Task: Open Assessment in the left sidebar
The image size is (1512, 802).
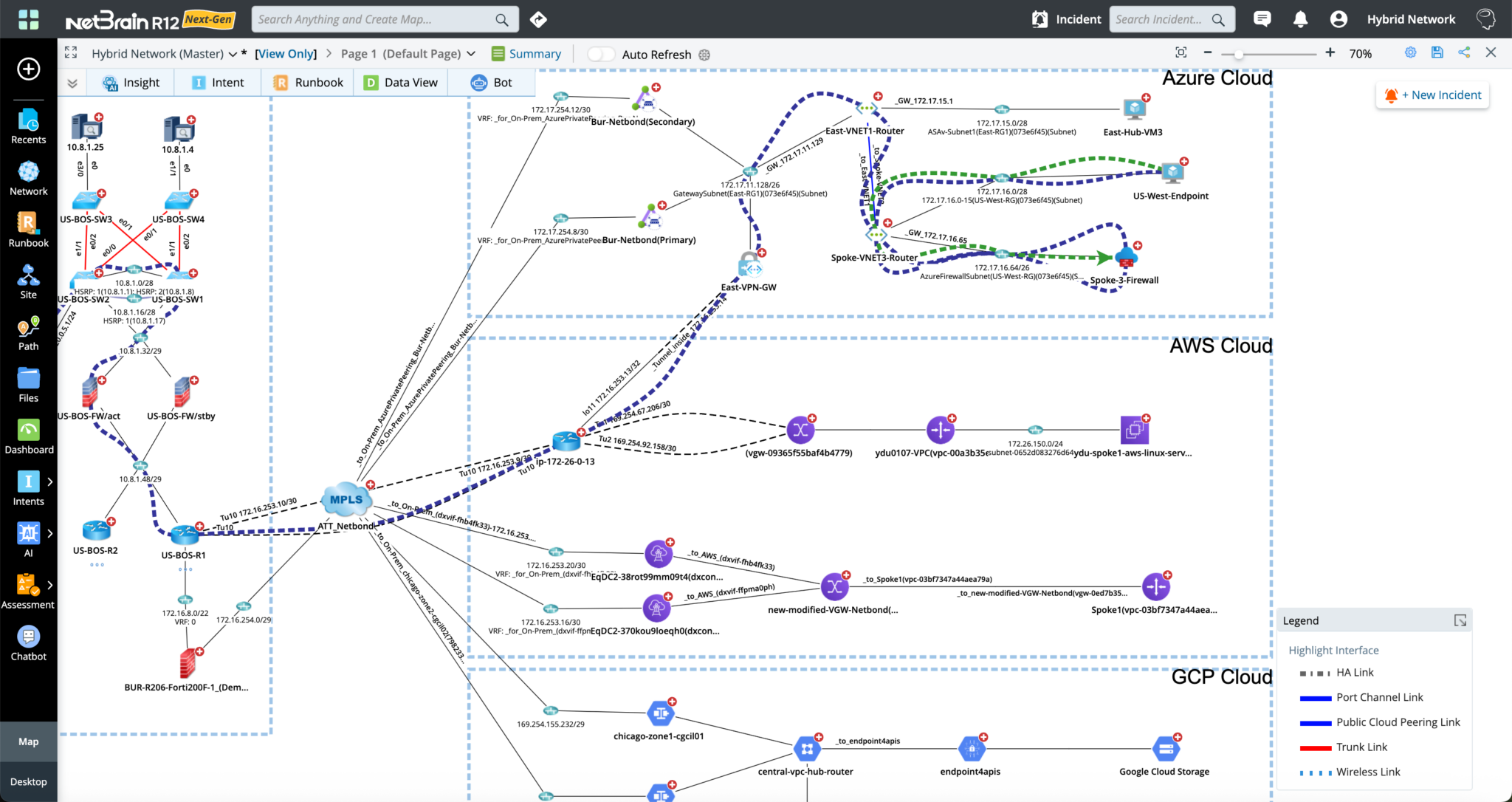Action: (x=28, y=592)
